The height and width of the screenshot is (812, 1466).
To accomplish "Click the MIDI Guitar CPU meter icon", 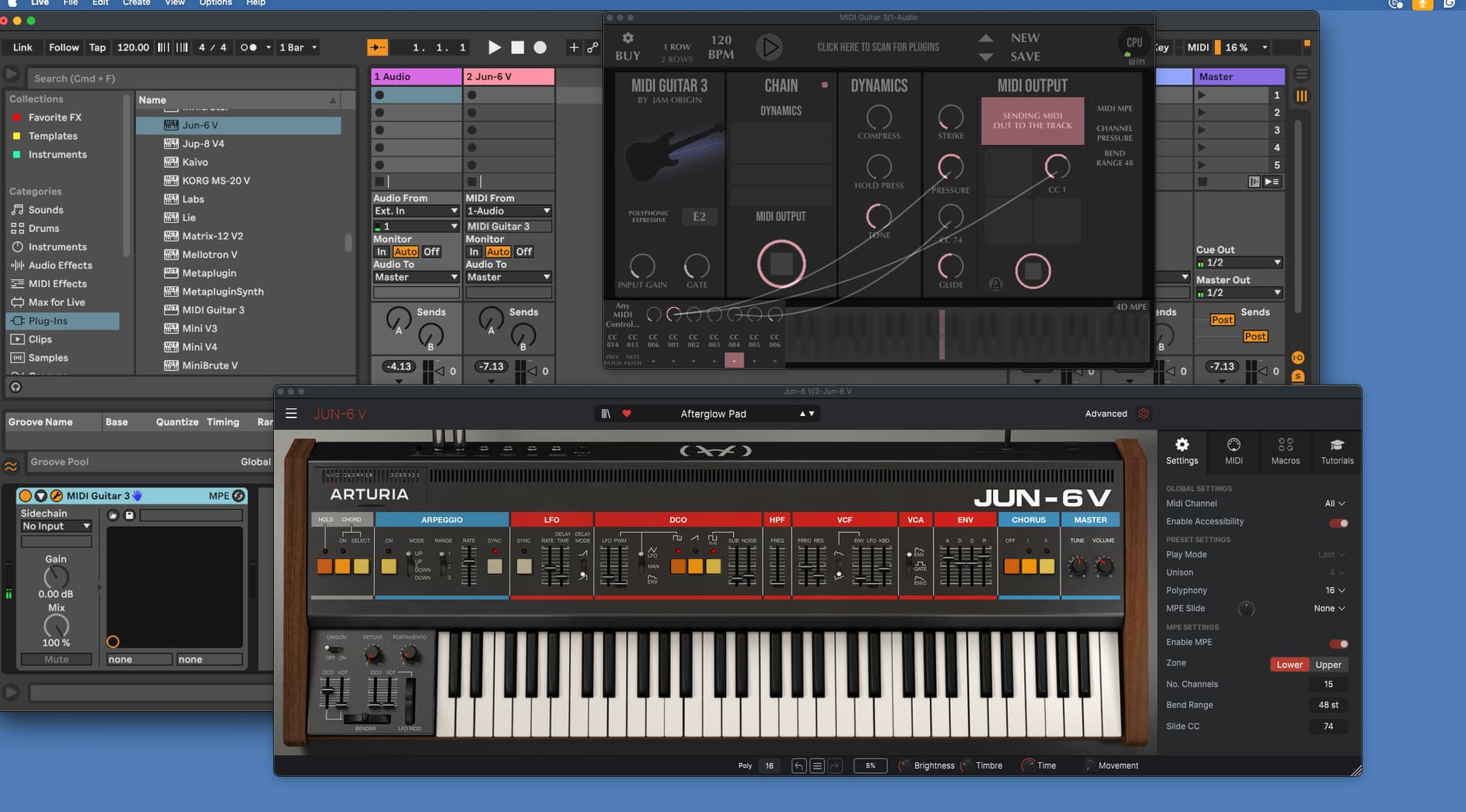I will pos(1134,44).
